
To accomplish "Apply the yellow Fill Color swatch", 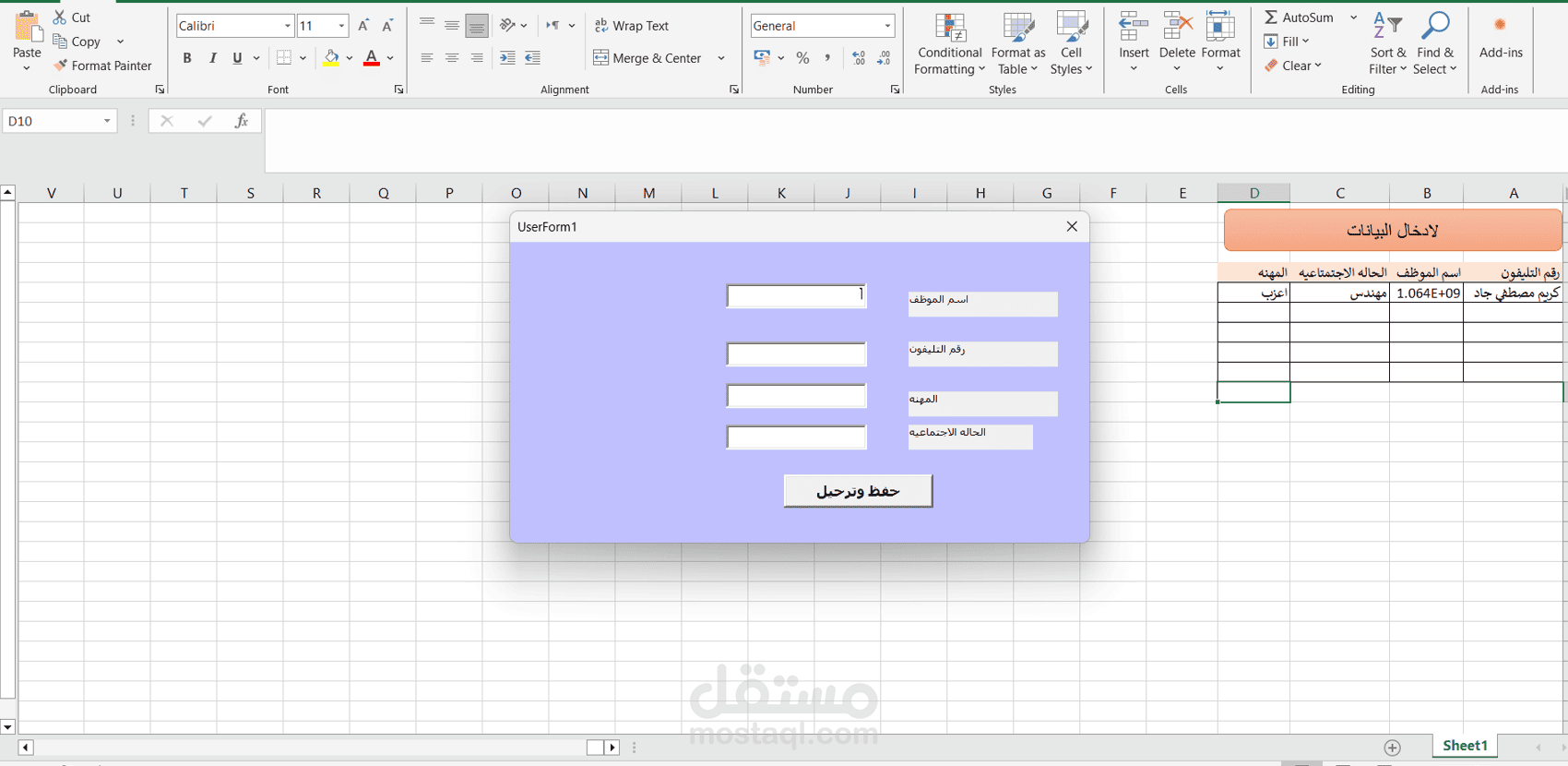I will click(331, 58).
